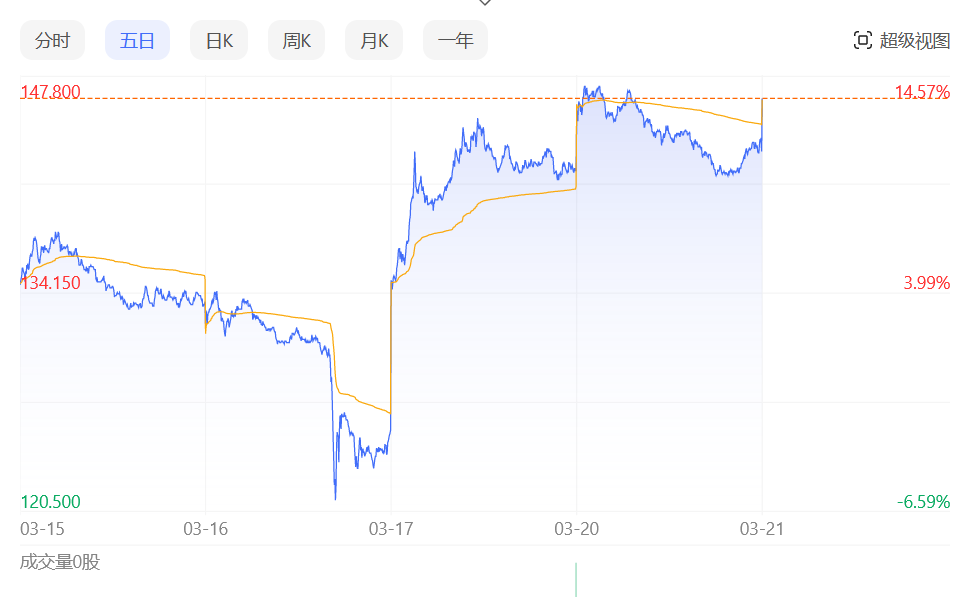Viewport: 976px width, 597px height.
Task: Click the 超级视图 fullscreen icon
Action: pyautogui.click(x=862, y=41)
